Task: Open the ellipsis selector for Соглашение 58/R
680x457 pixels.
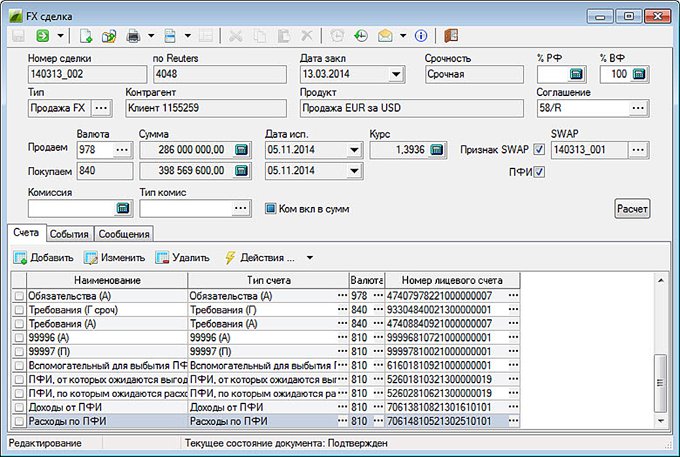Action: tap(638, 108)
